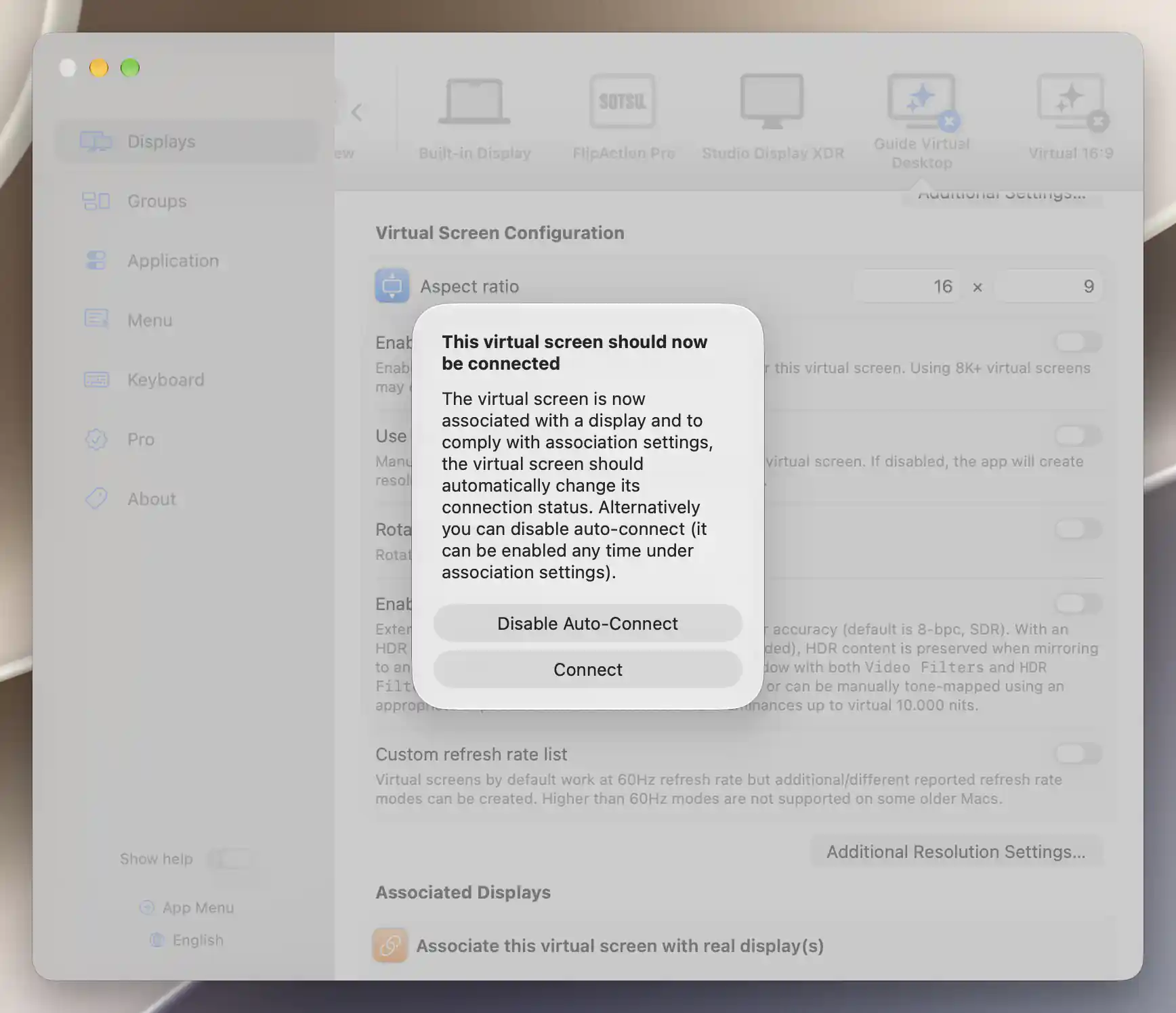Click the Associated Displays heading

pyautogui.click(x=463, y=892)
